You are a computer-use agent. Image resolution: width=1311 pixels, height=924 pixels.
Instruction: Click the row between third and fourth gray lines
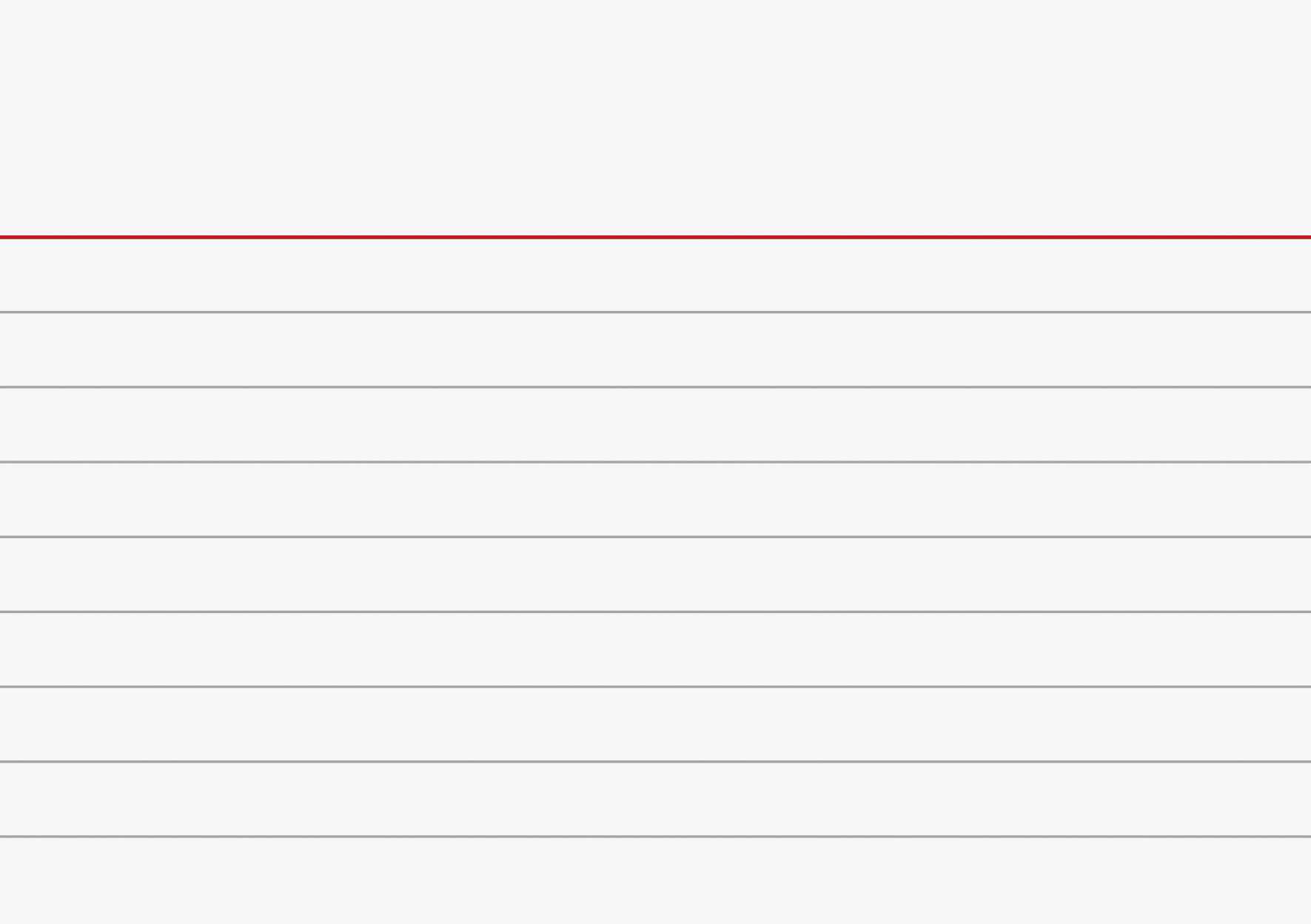[655, 500]
